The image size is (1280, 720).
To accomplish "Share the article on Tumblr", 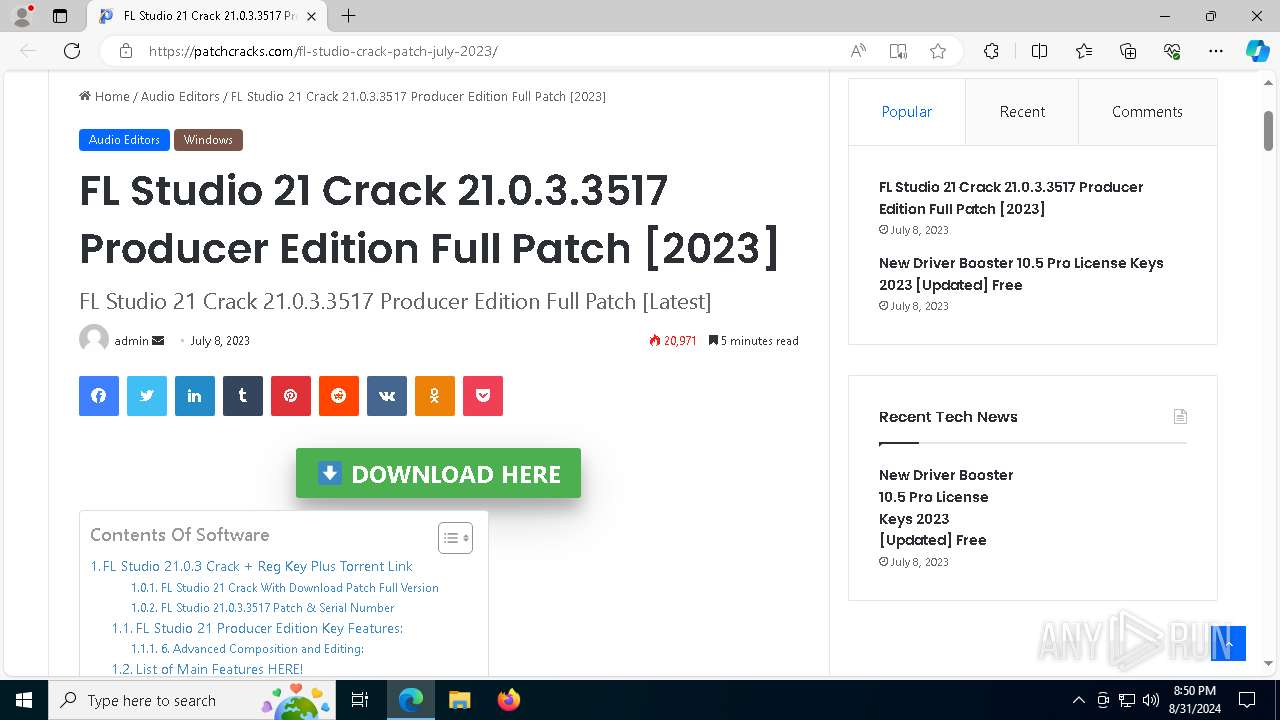I will click(243, 396).
